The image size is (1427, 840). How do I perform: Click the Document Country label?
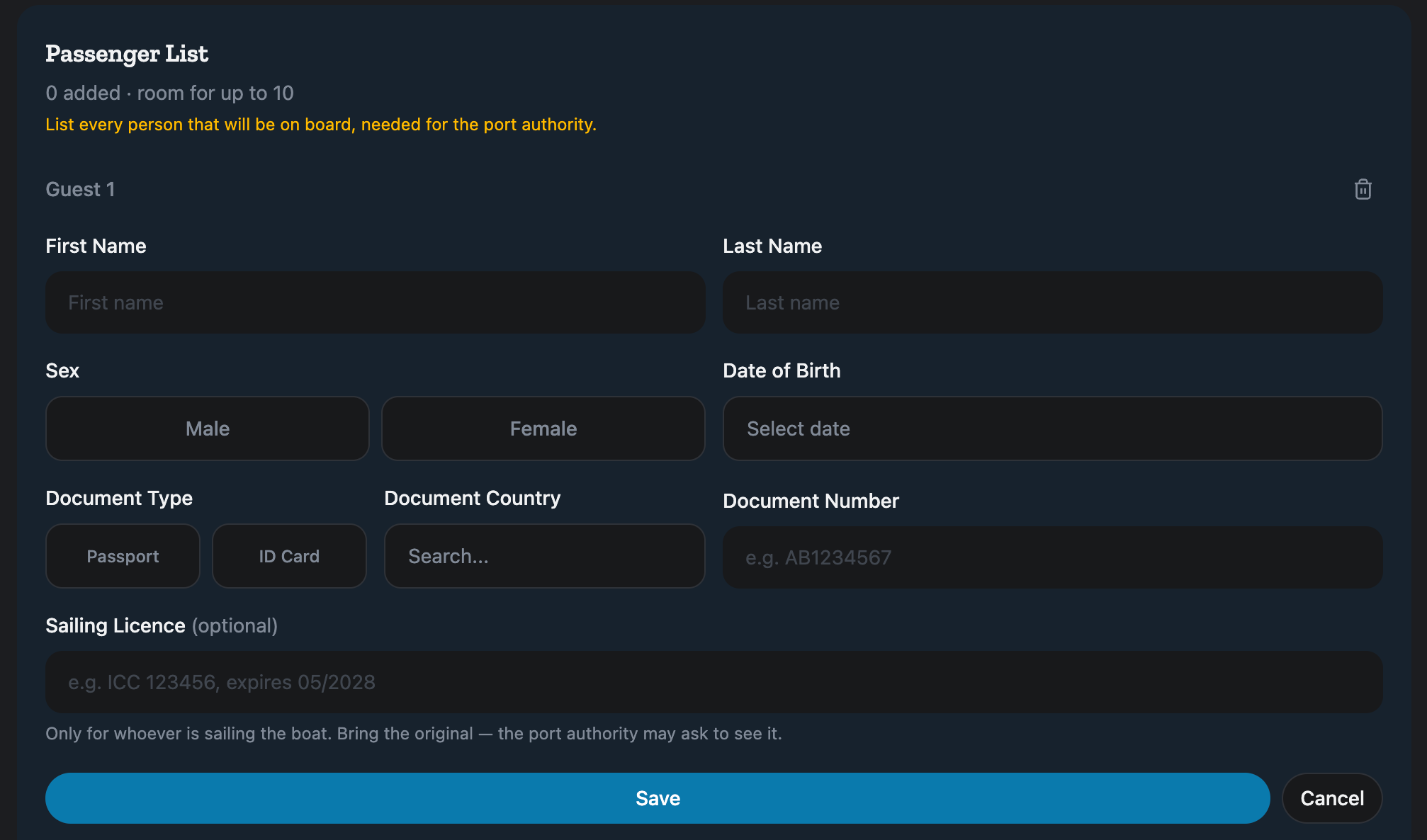click(472, 498)
